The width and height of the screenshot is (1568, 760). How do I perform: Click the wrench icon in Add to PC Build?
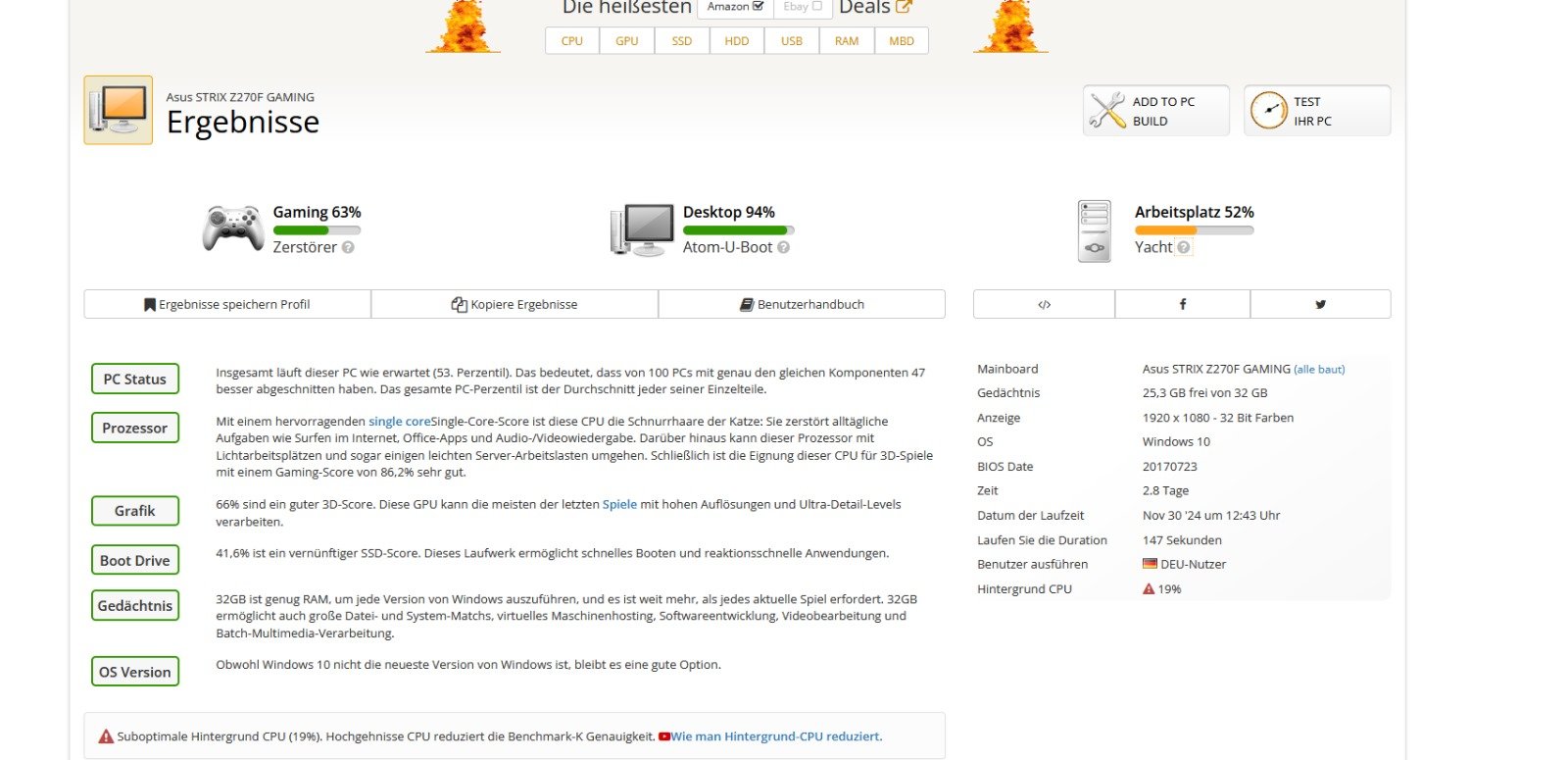1107,110
